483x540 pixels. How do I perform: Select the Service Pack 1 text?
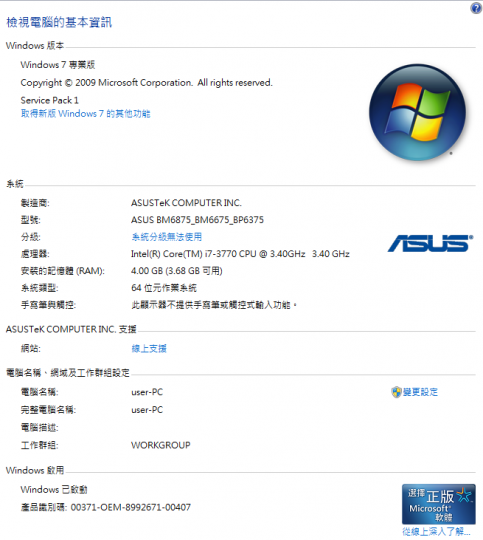[50, 100]
